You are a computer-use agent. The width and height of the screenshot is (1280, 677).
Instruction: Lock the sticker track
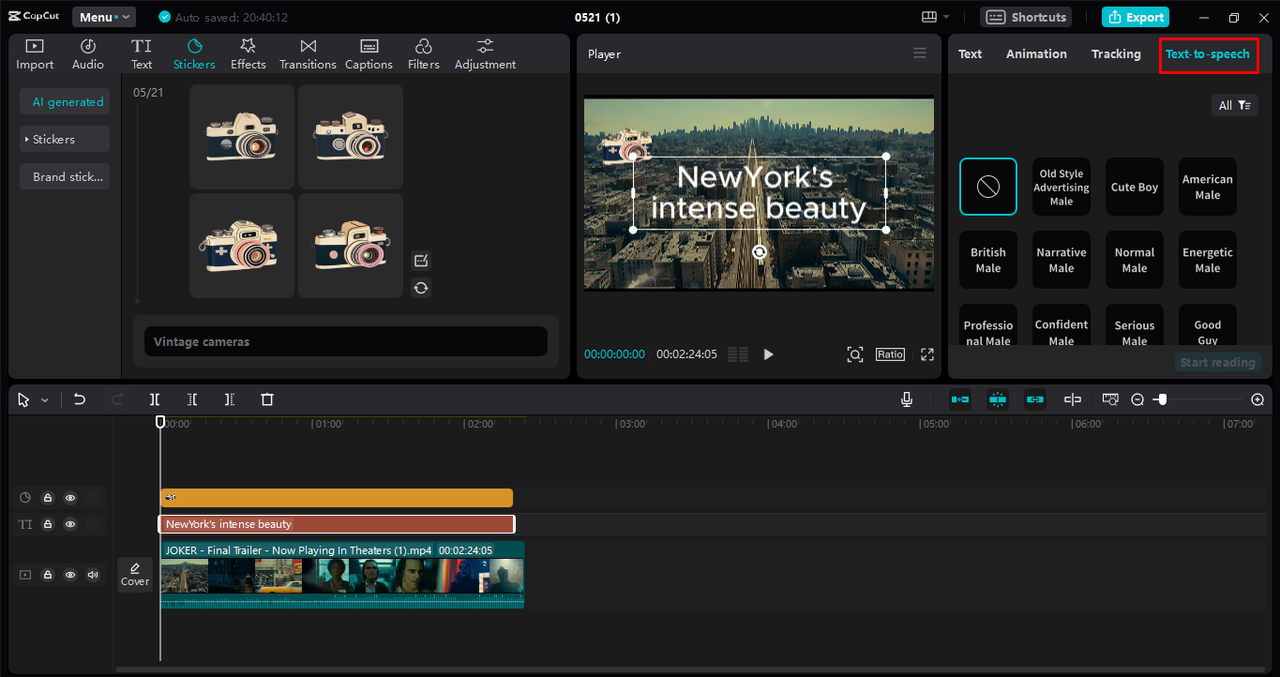pos(47,498)
